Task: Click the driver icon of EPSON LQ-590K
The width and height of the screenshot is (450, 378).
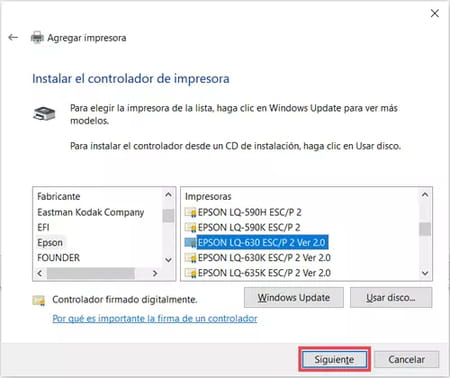Action: 190,228
